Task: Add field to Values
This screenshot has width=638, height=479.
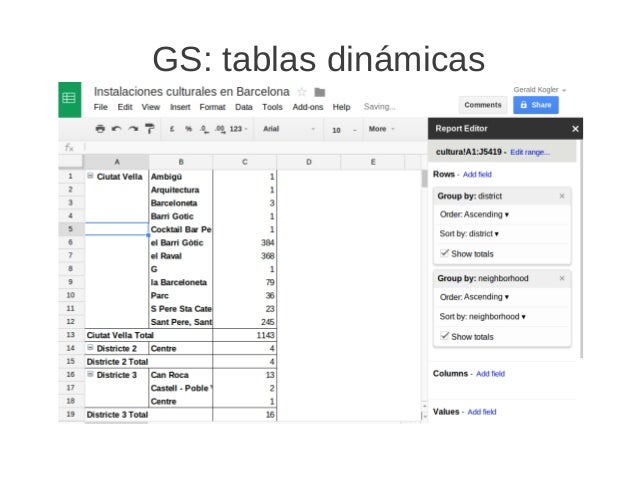Action: point(482,412)
